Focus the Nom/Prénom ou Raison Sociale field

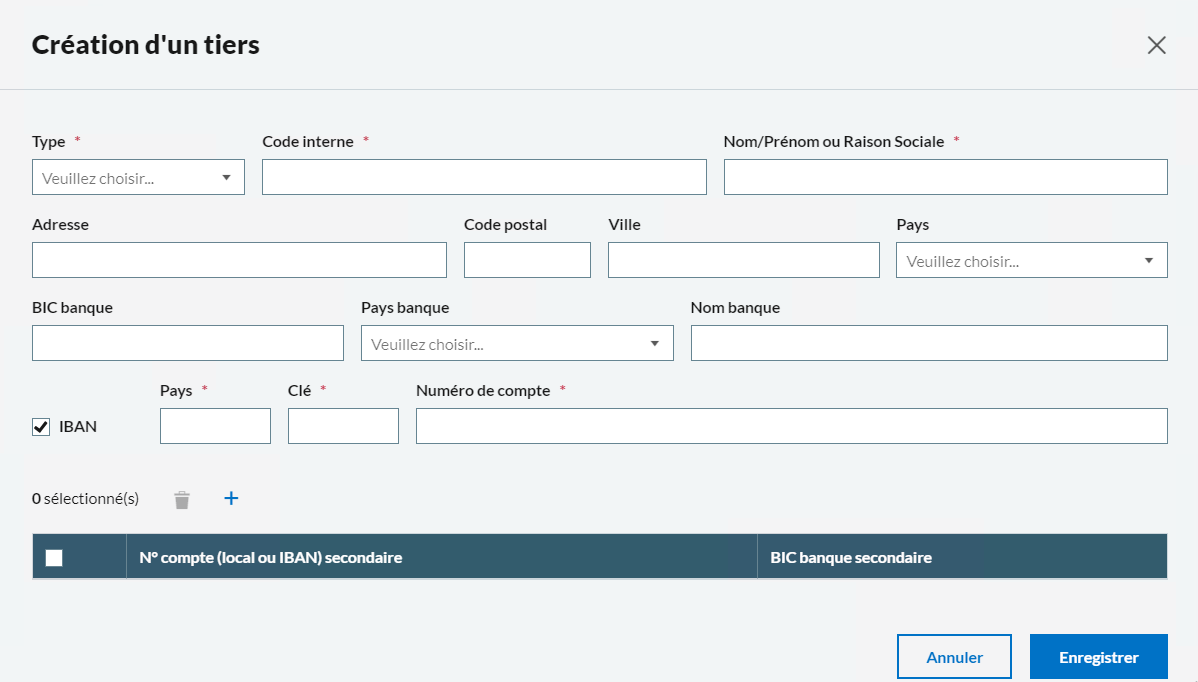945,178
